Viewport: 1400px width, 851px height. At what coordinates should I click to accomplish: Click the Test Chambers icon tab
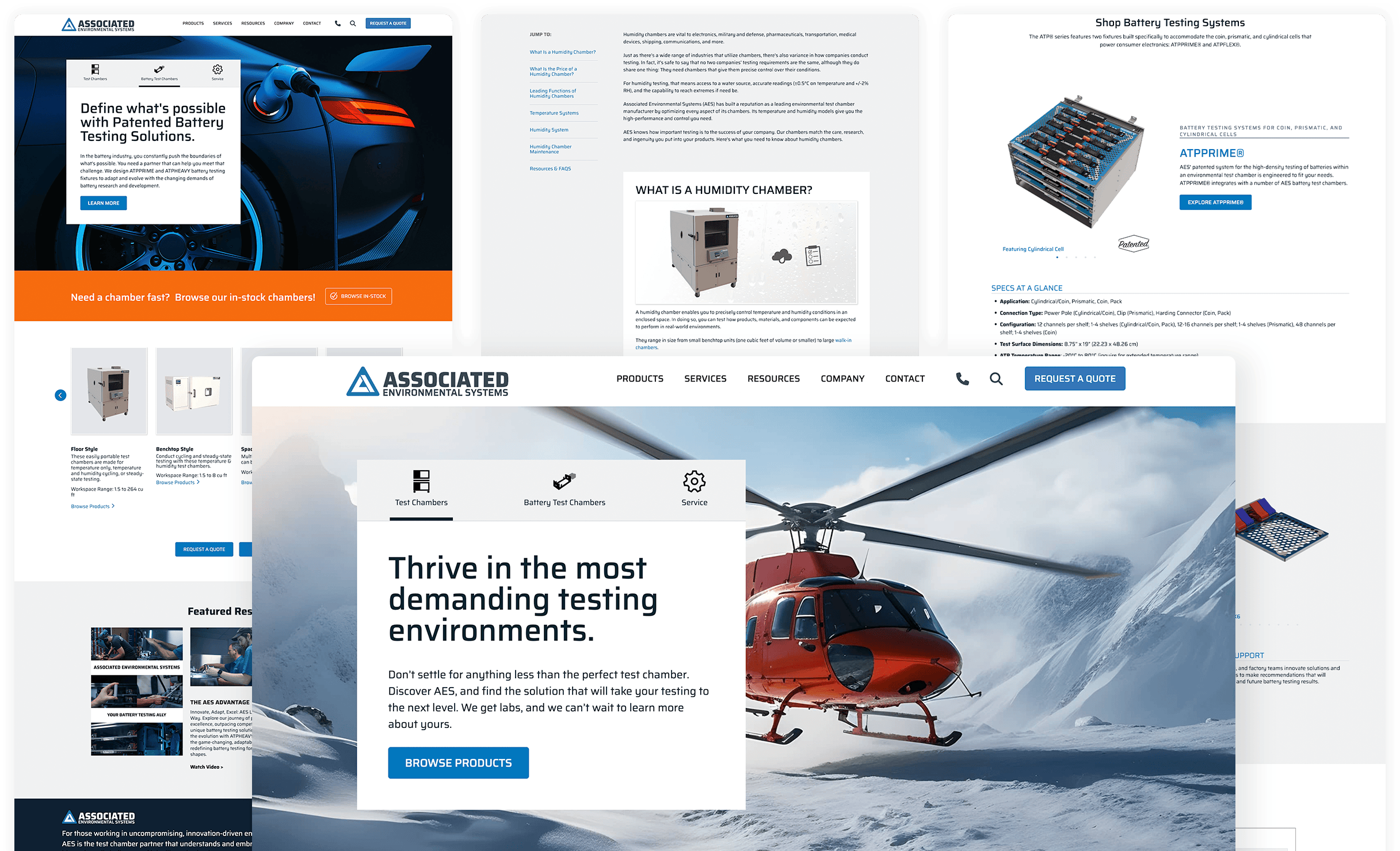(420, 485)
